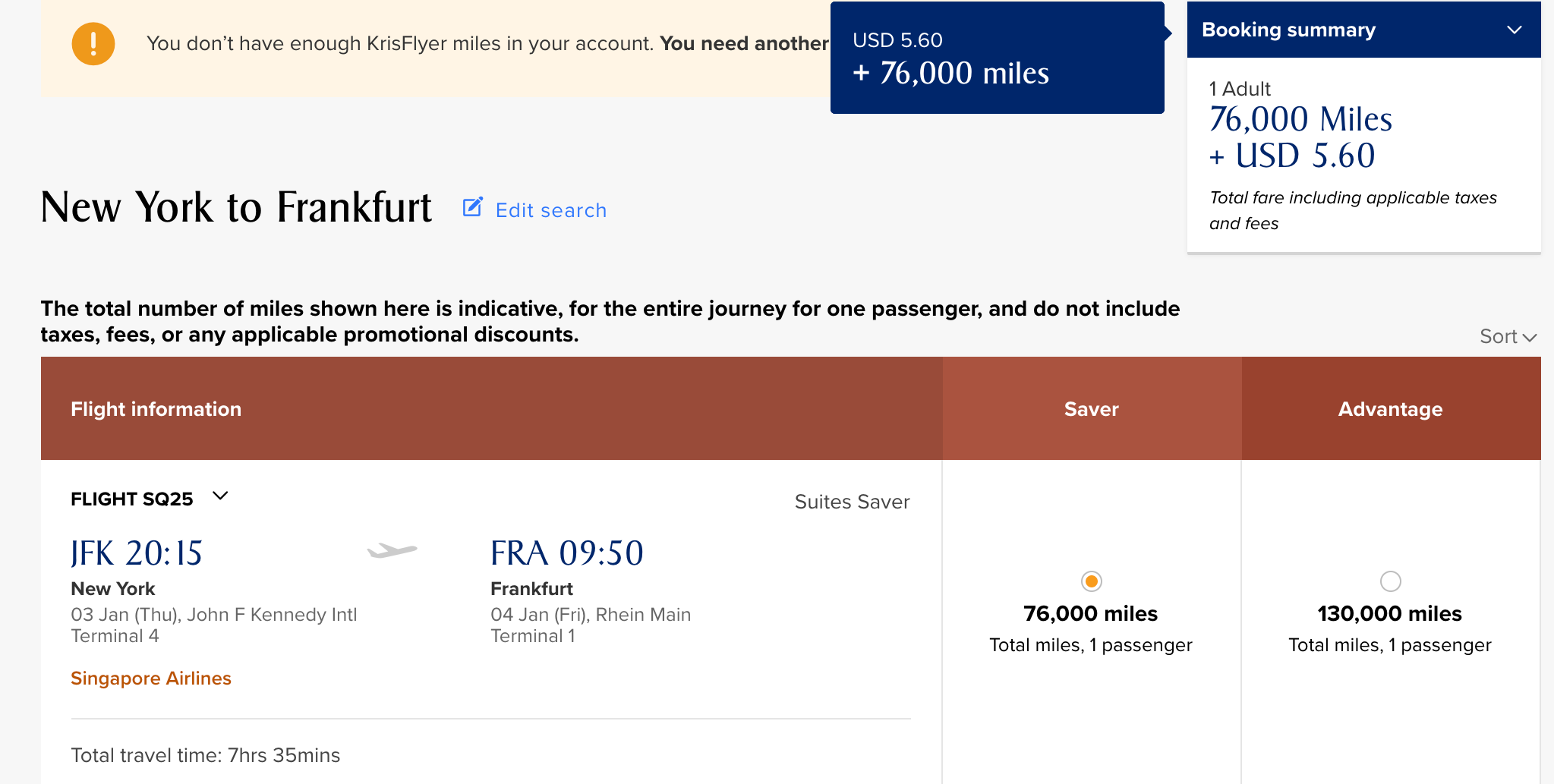
Task: Expand FLIGHT SQ25 details chevron
Action: (220, 496)
